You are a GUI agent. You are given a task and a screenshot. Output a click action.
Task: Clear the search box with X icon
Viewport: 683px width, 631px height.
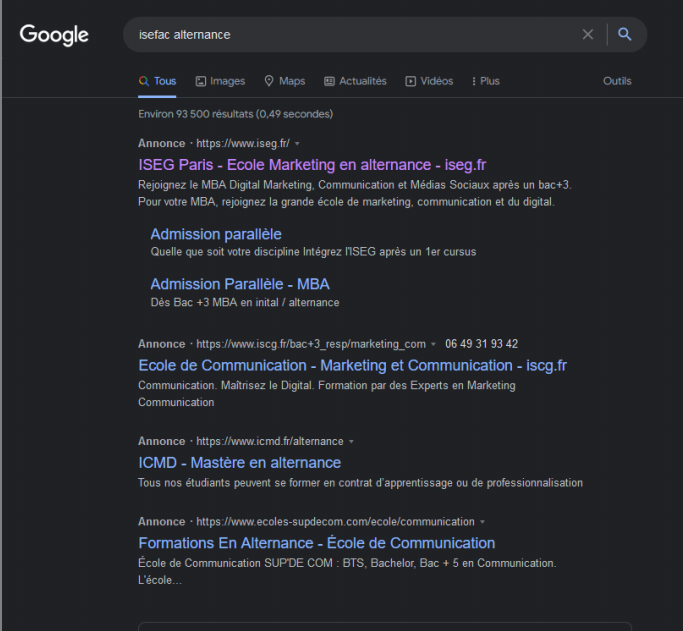588,34
